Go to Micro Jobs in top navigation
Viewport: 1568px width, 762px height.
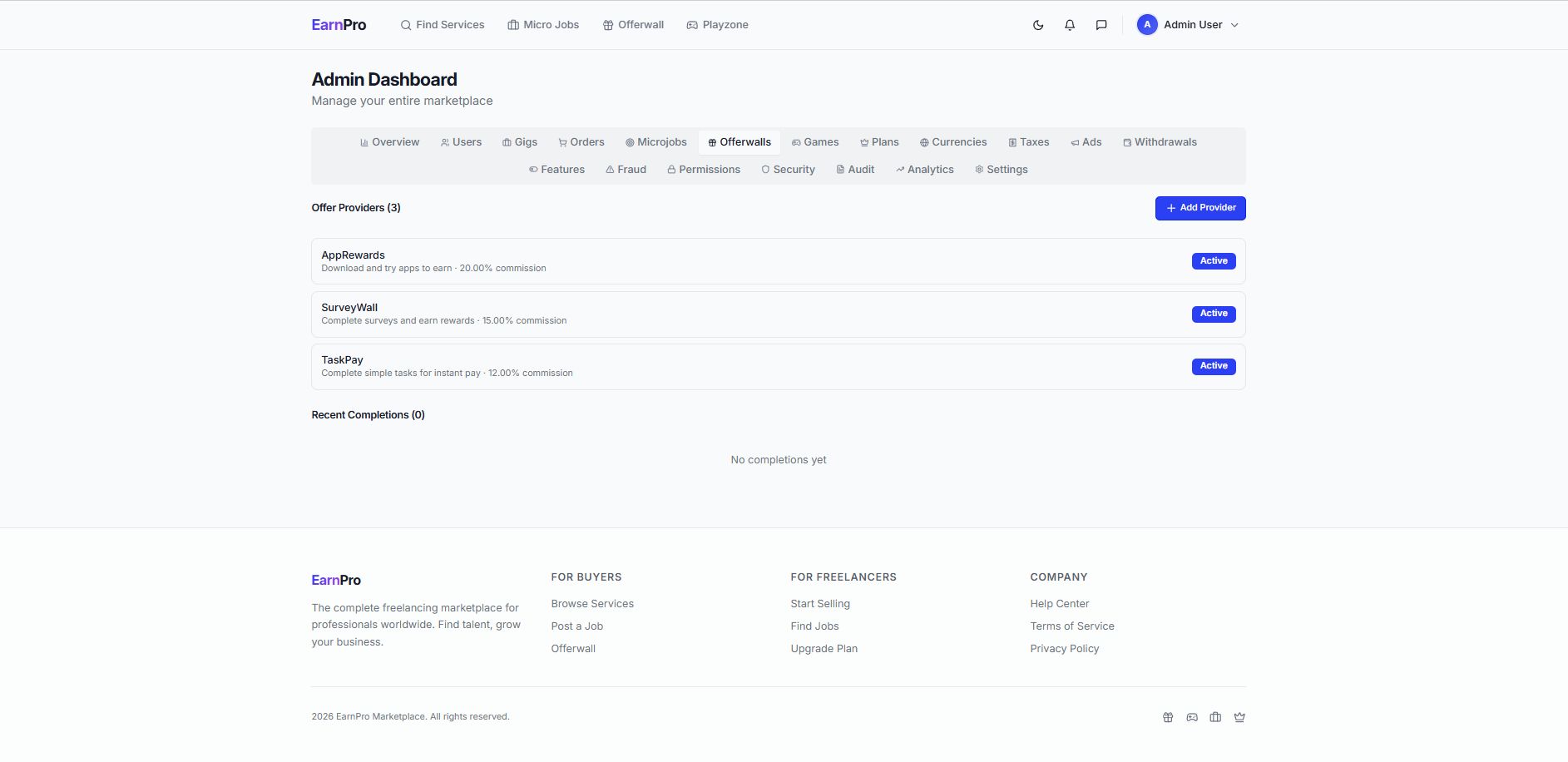coord(543,25)
